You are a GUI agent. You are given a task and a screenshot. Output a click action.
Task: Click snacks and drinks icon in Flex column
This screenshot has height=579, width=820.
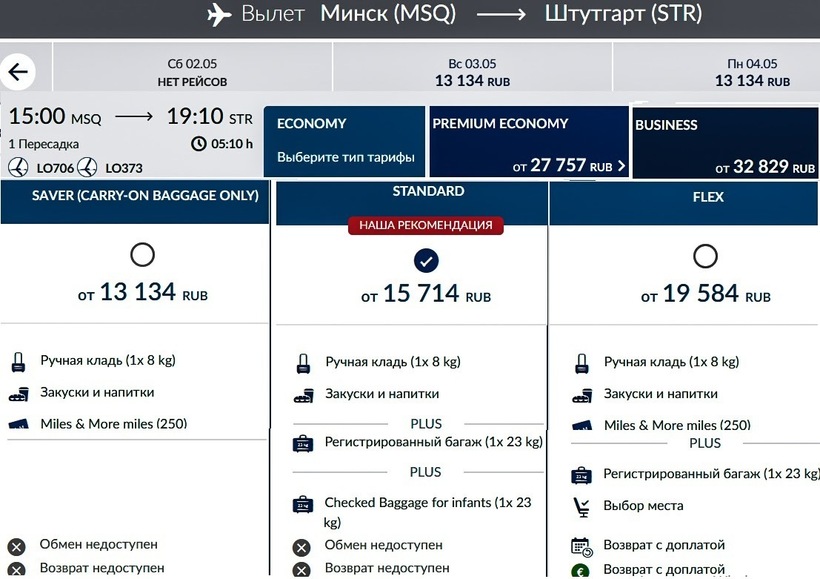(x=582, y=396)
